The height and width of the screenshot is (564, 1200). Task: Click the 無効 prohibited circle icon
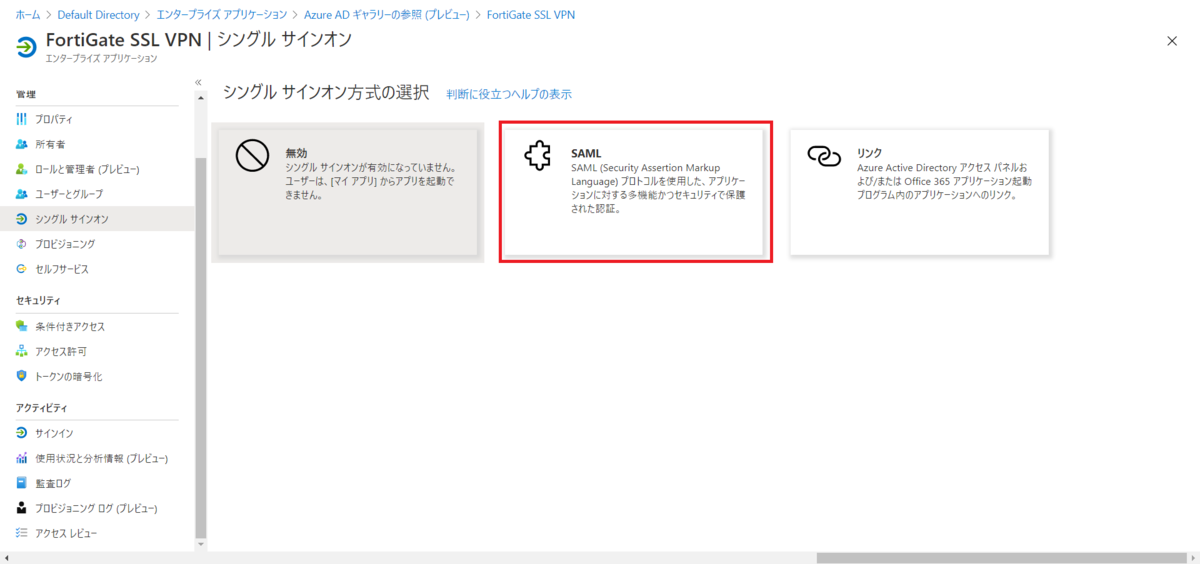[x=253, y=155]
